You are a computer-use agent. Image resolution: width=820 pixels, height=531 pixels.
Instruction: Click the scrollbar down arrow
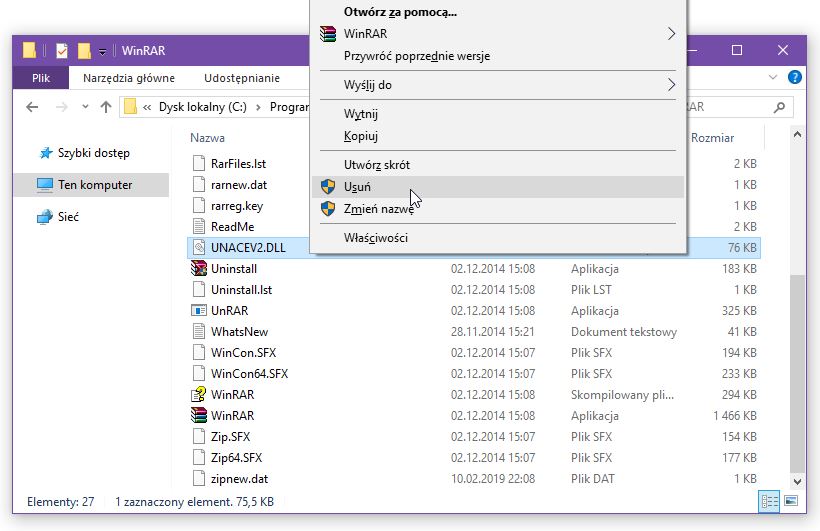click(797, 481)
